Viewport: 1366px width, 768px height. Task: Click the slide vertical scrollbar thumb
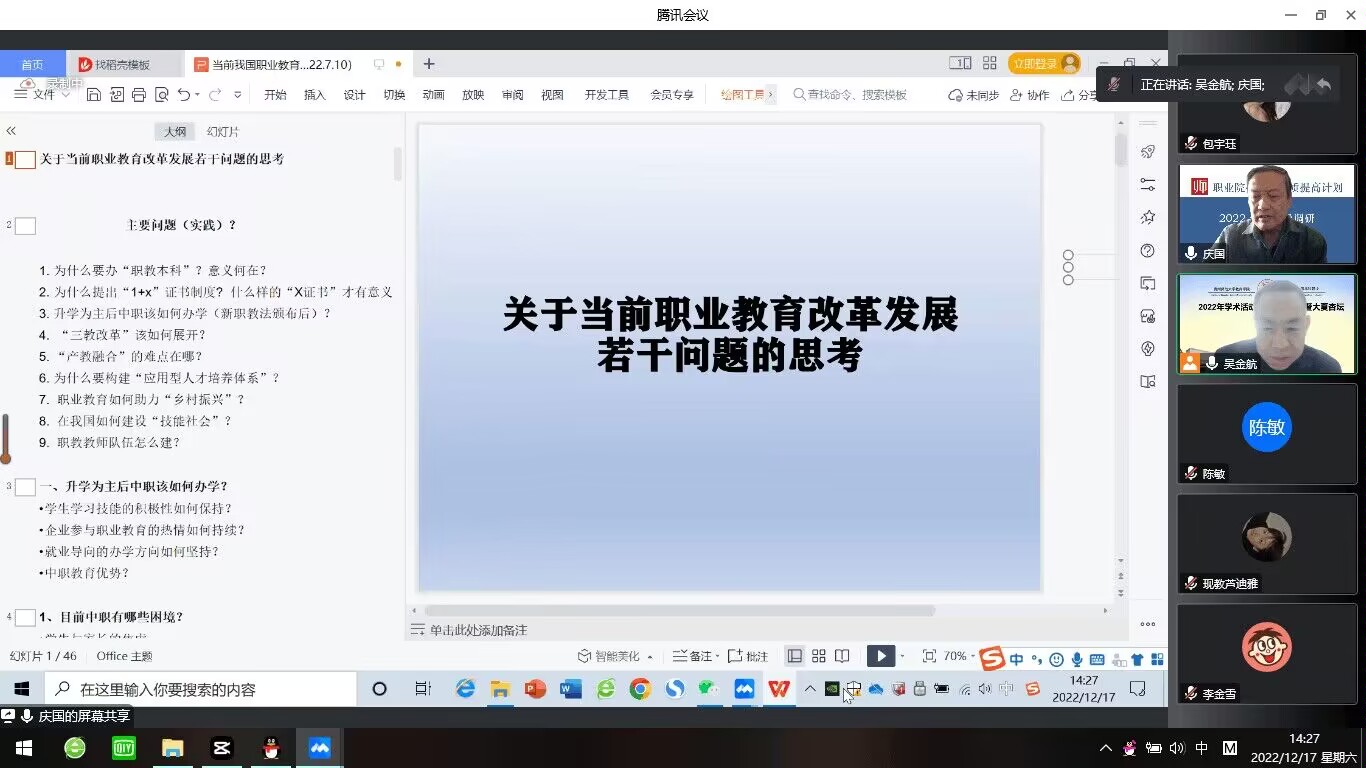(x=1121, y=149)
